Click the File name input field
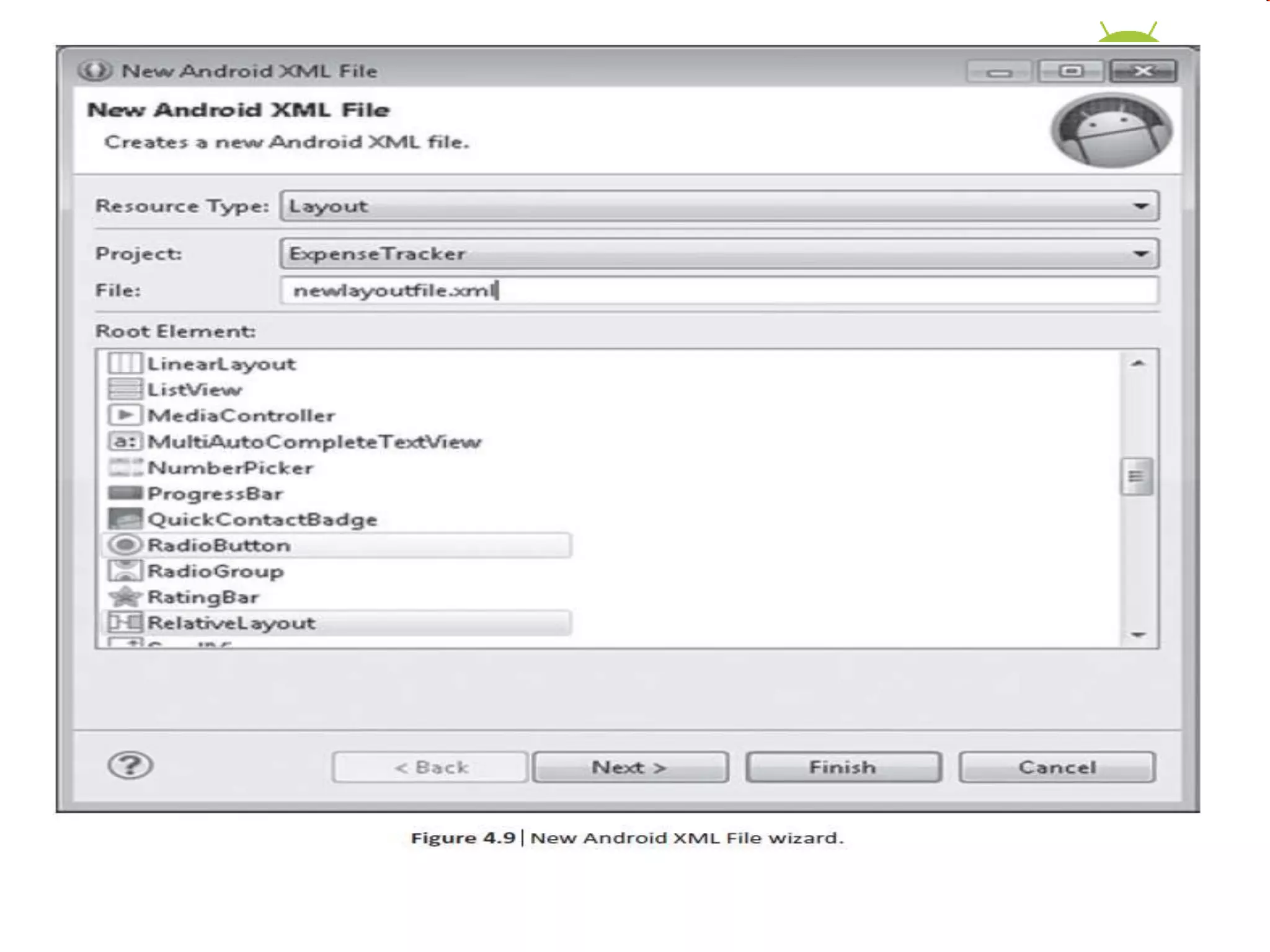 (718, 290)
